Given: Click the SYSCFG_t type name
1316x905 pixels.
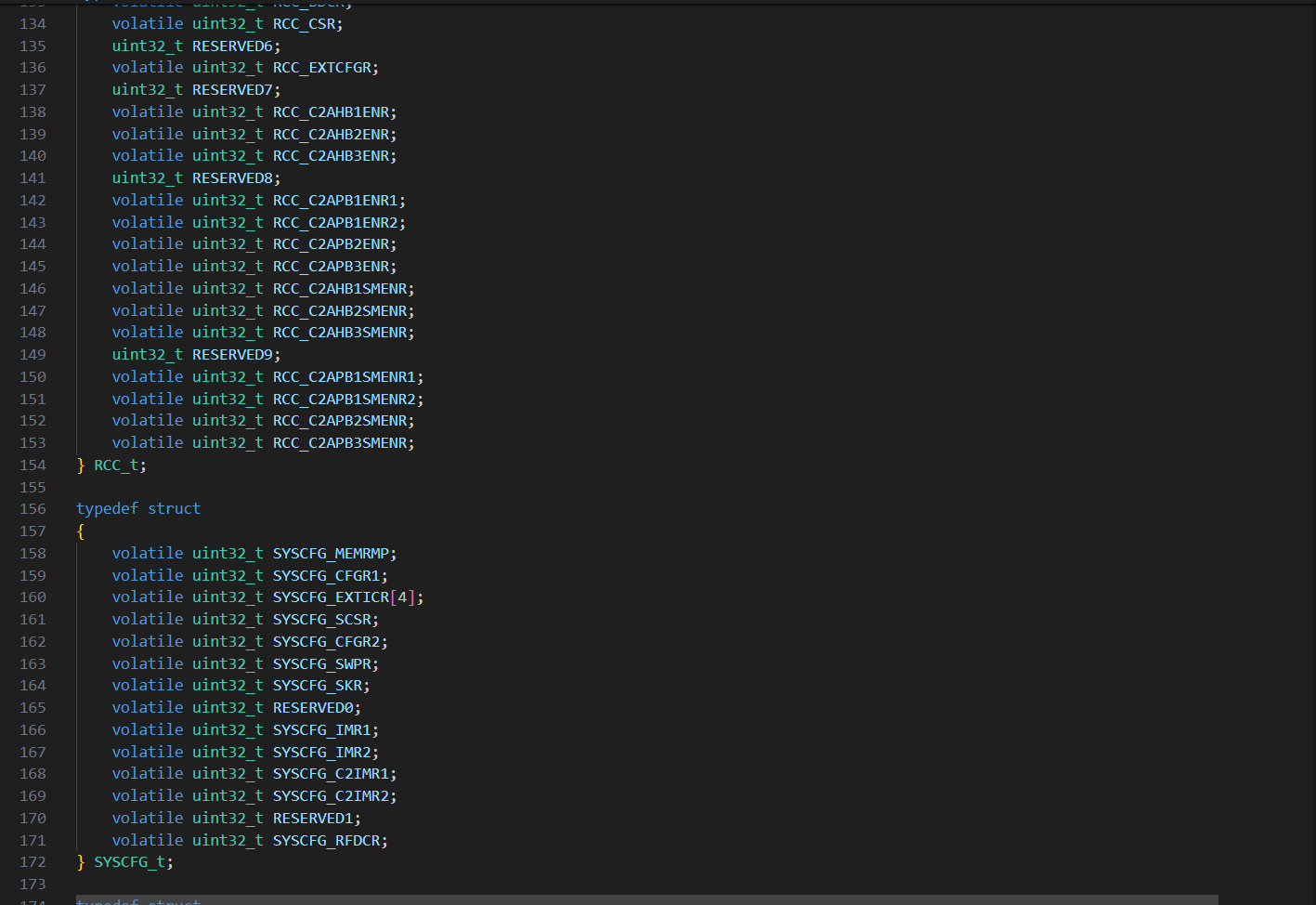Looking at the screenshot, I should [x=129, y=862].
